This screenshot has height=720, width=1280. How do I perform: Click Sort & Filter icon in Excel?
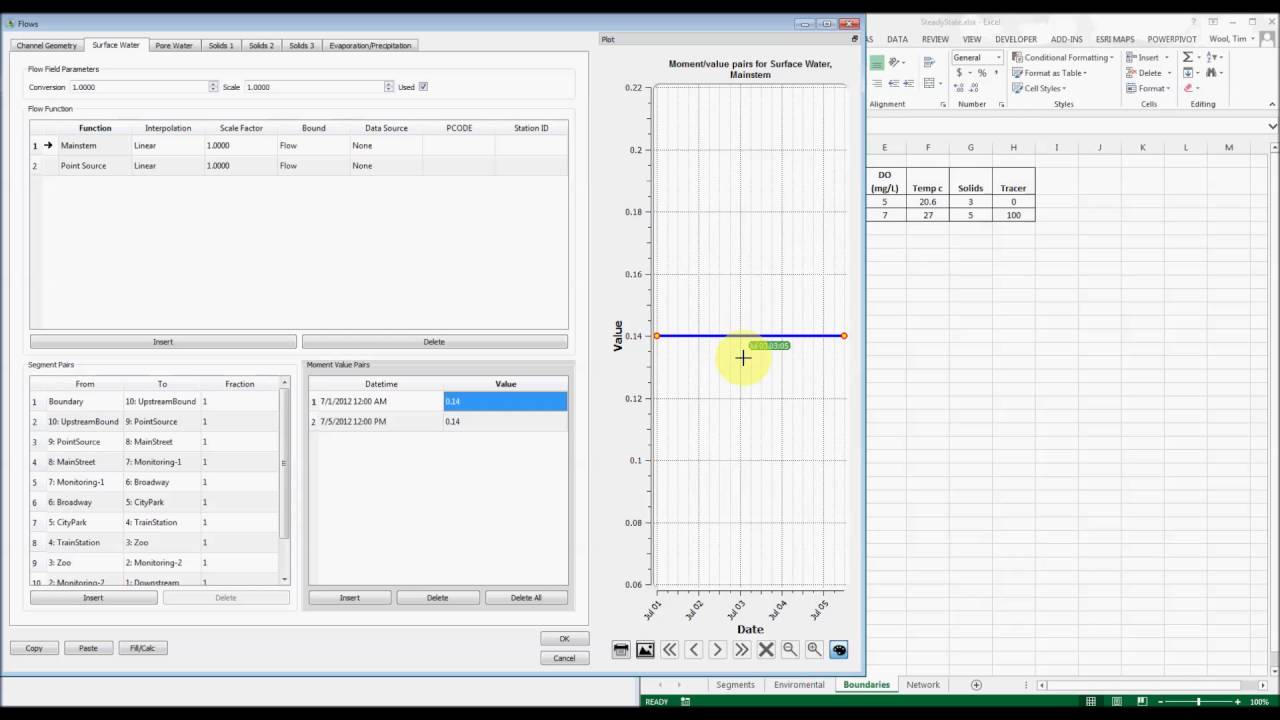pyautogui.click(x=1212, y=57)
